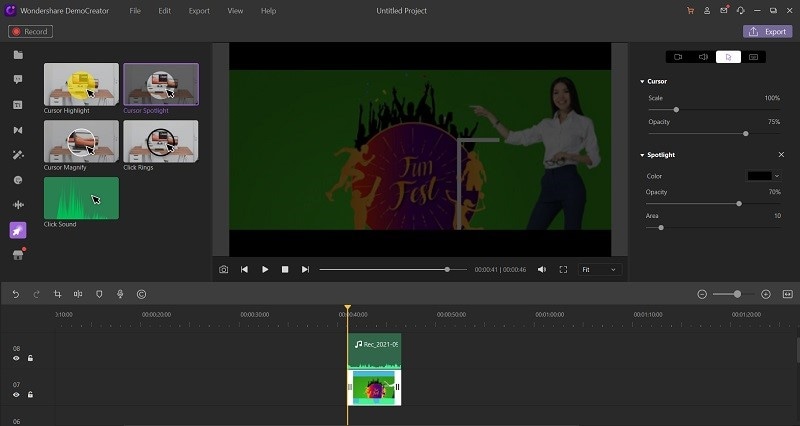The height and width of the screenshot is (426, 800).
Task: Collapse the Cursor section
Action: click(x=641, y=81)
